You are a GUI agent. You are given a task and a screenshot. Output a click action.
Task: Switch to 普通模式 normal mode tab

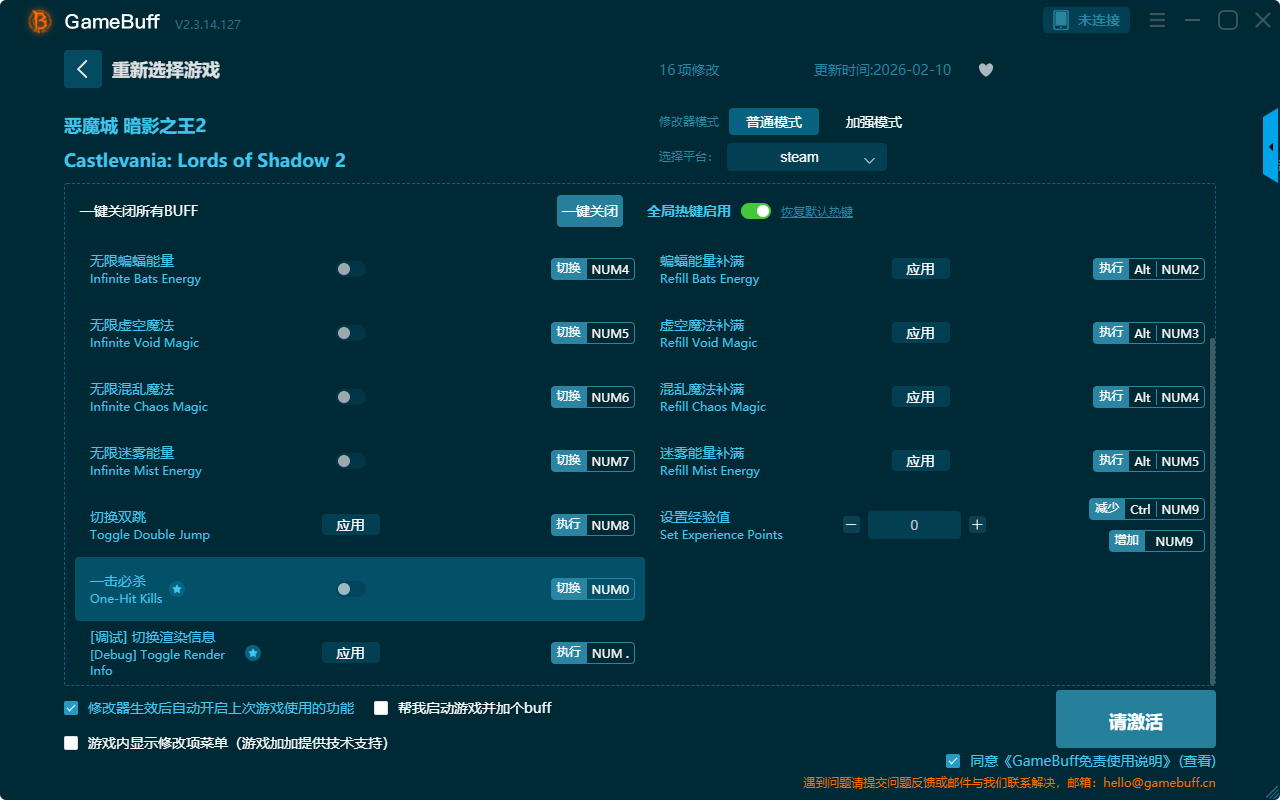[773, 122]
